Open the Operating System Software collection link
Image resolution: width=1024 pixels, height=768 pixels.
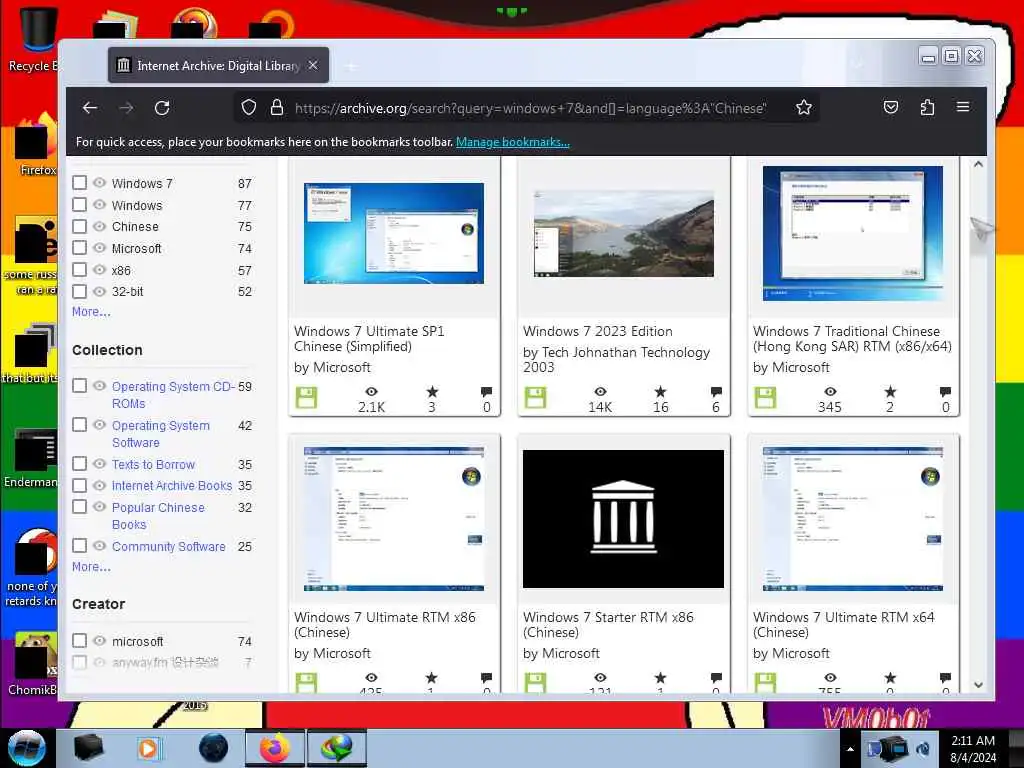(x=161, y=434)
